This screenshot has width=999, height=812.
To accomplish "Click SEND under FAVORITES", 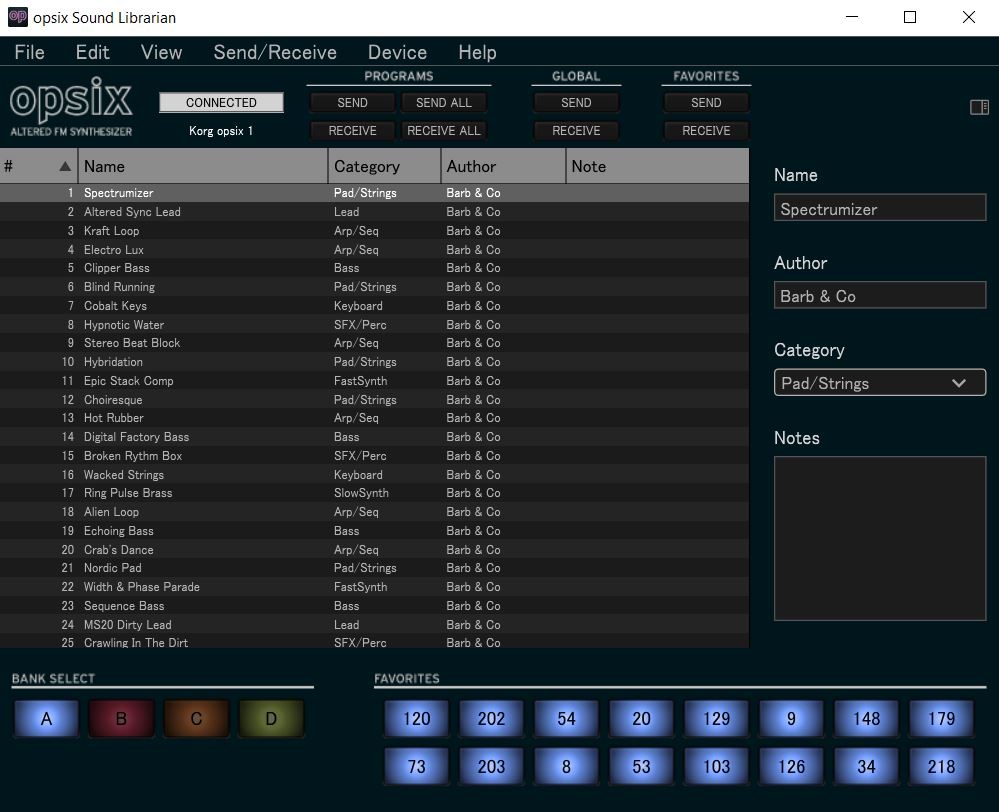I will point(706,103).
